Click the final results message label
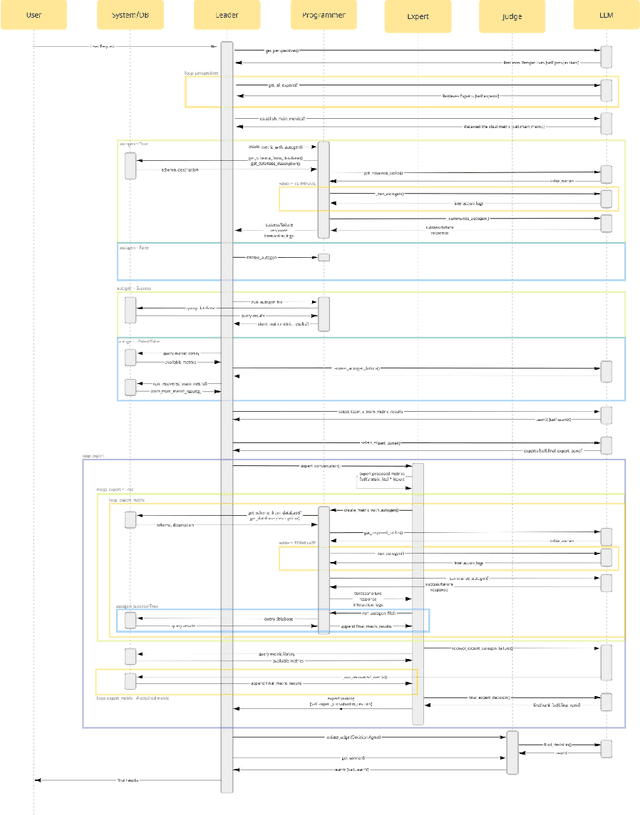640x815 pixels. (128, 780)
